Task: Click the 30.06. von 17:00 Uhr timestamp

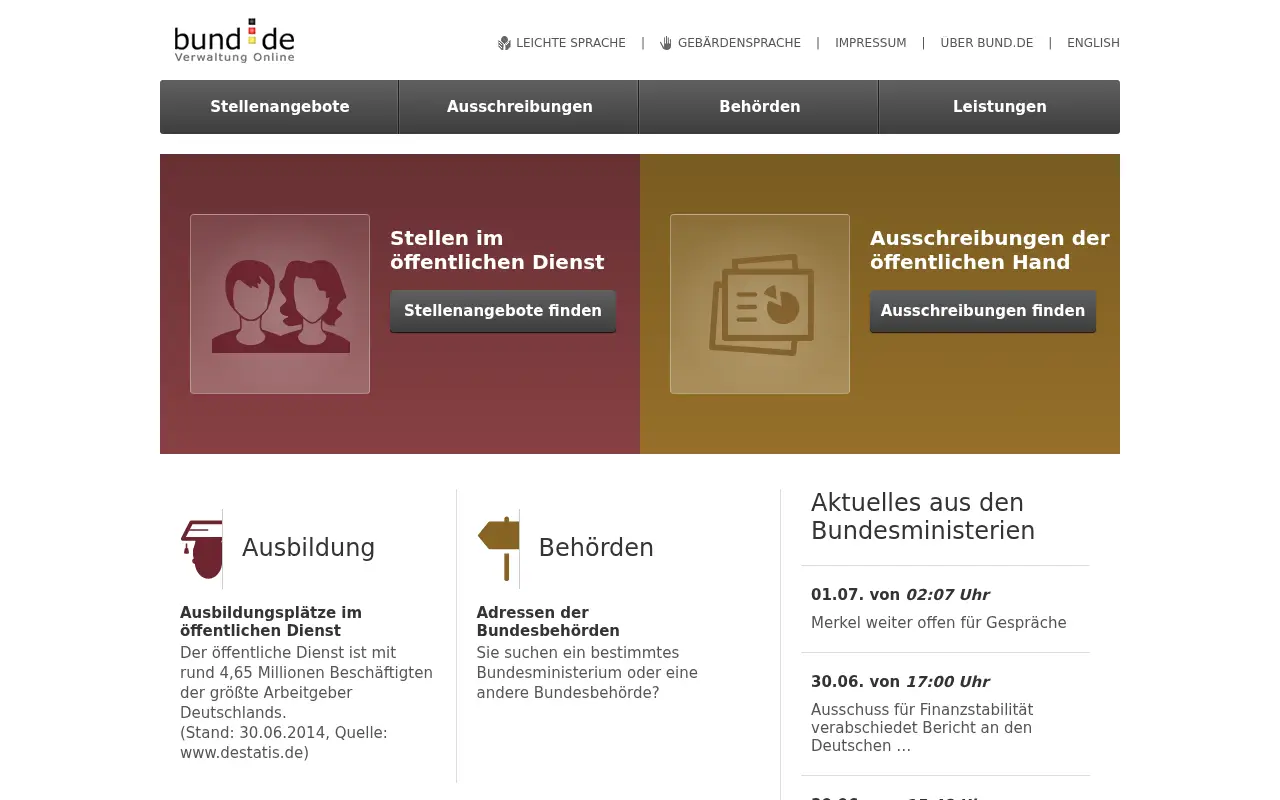Action: [900, 682]
